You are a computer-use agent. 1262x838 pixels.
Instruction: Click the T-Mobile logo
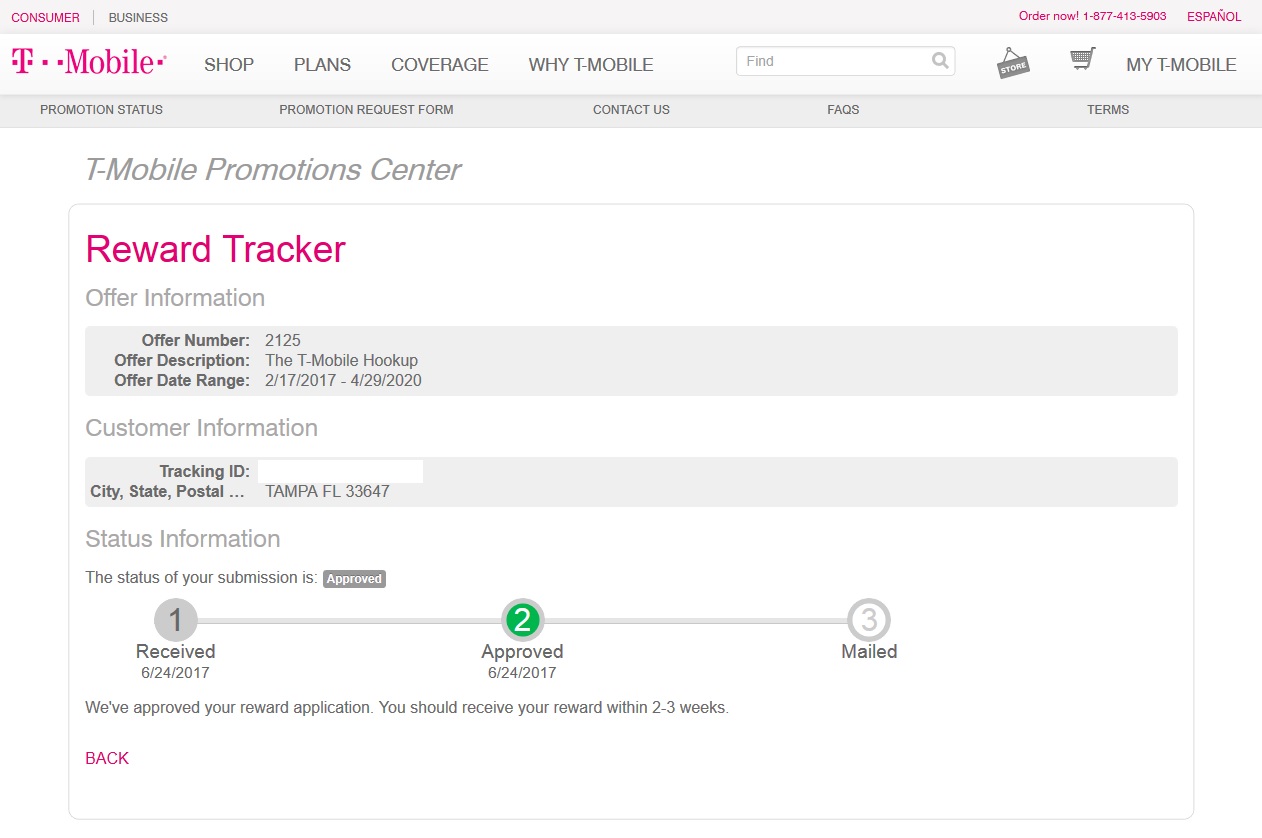(89, 62)
